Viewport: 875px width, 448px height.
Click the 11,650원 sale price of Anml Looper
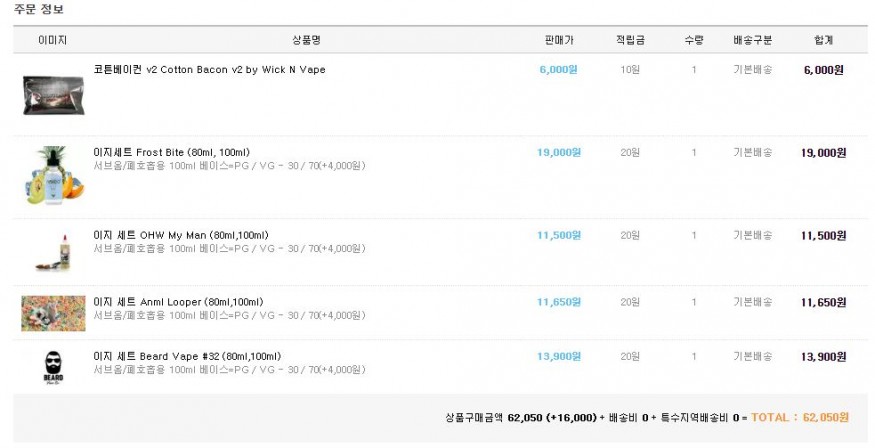coord(558,302)
